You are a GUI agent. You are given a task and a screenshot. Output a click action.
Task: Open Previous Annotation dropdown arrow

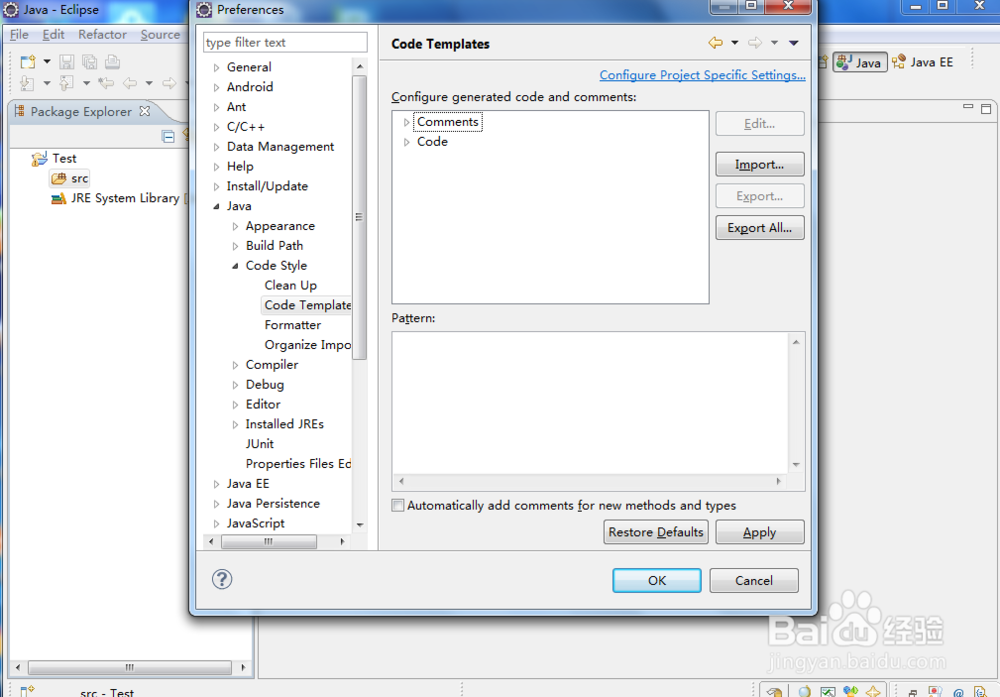[86, 83]
